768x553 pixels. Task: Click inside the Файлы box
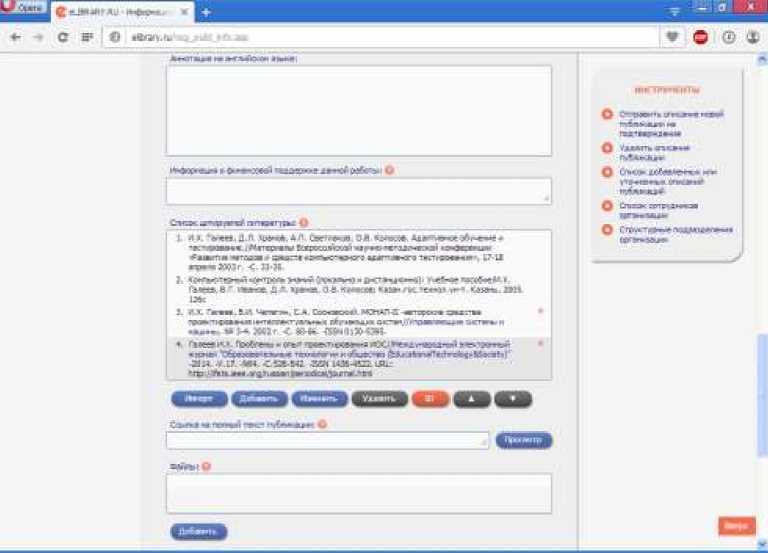[x=359, y=493]
